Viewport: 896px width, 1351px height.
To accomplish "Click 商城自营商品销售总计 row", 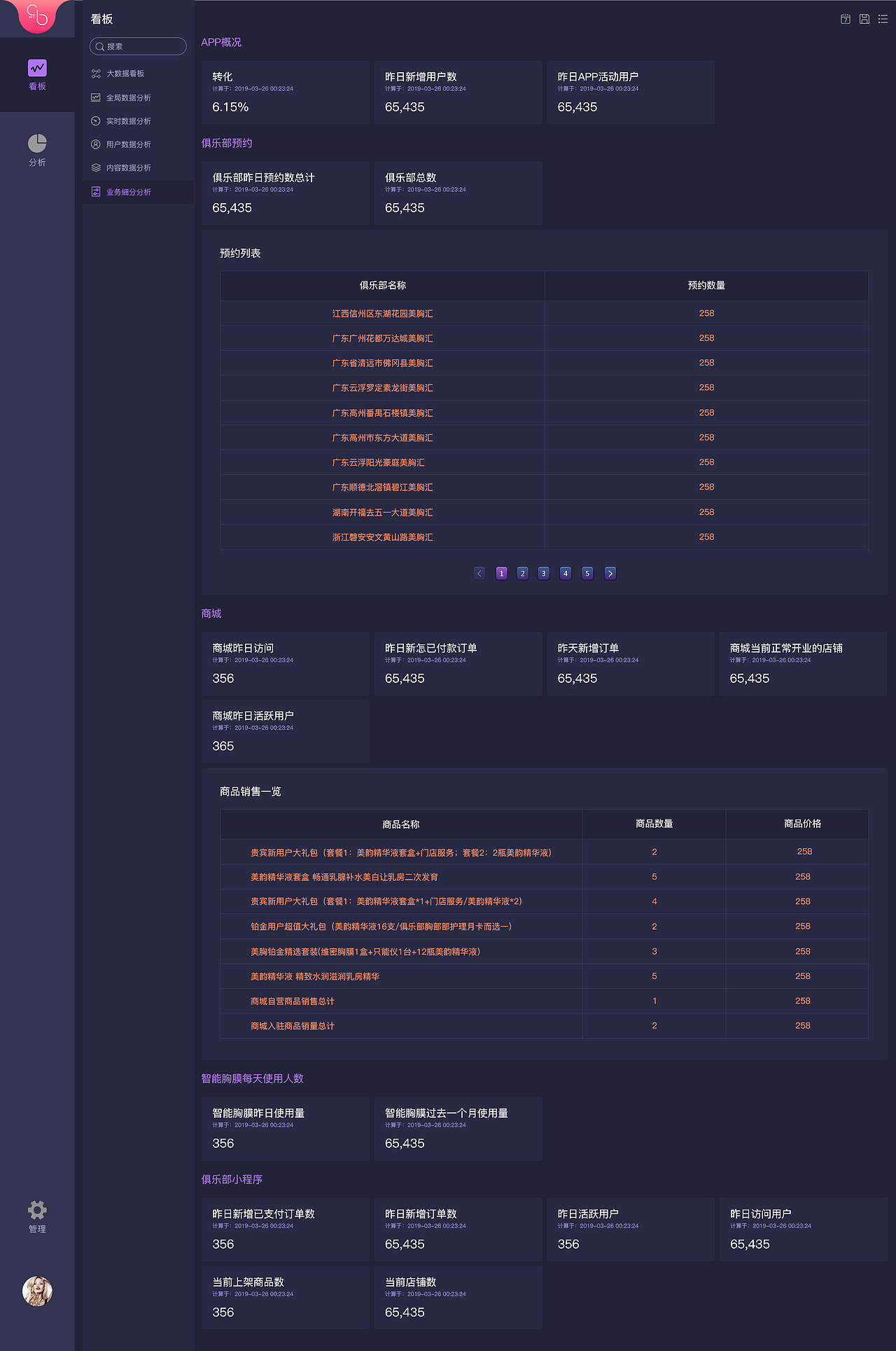I will [545, 1002].
